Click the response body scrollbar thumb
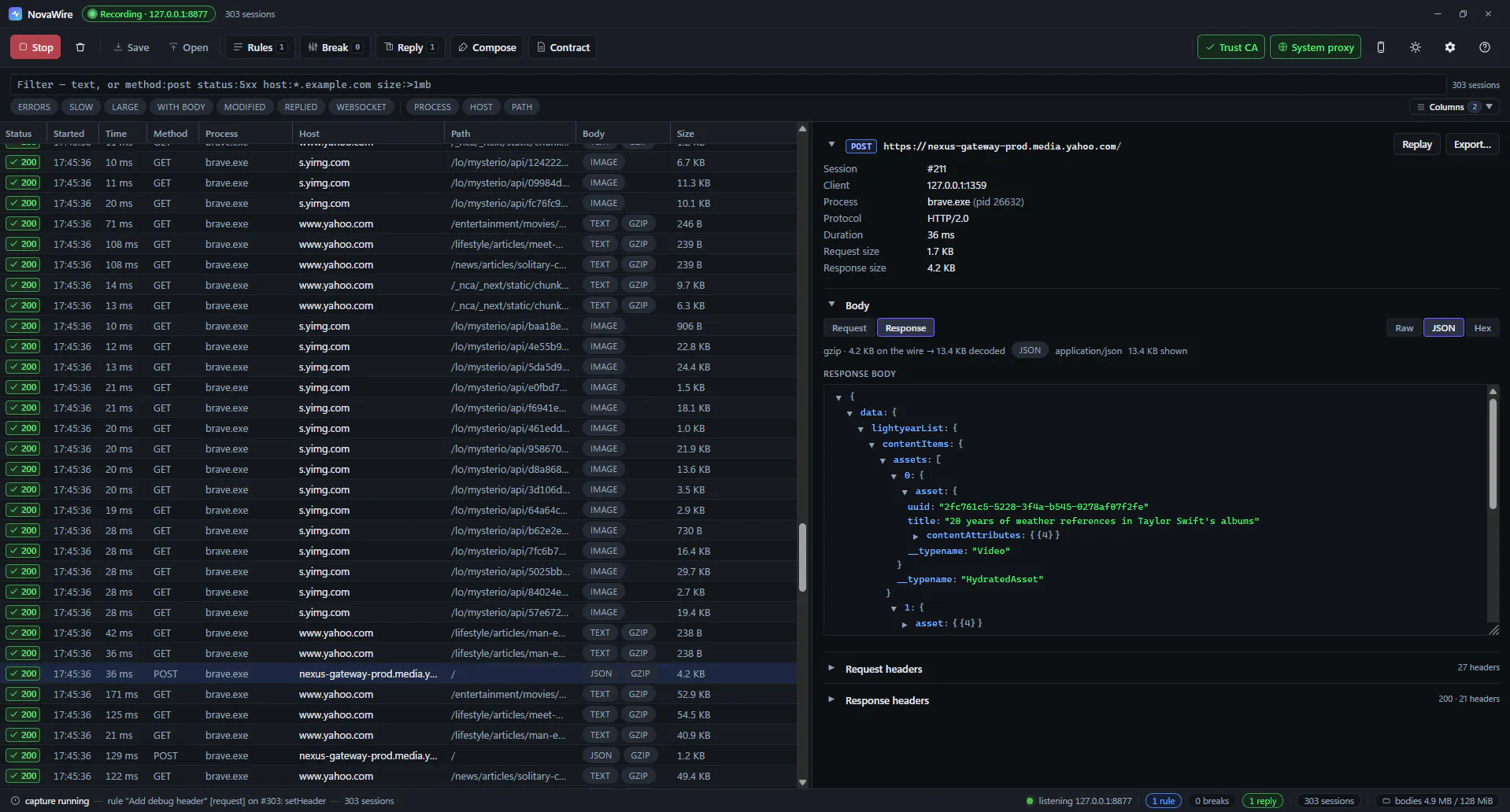Viewport: 1510px width, 812px height. (x=1492, y=454)
